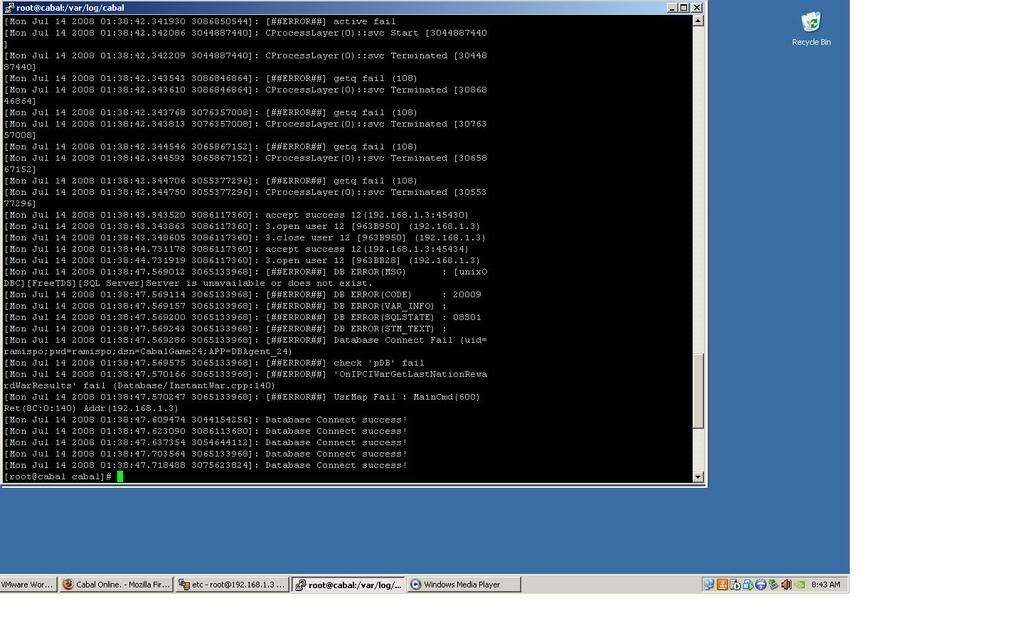Maximize the root@cabal terminal window
Screen dimensions: 1024x640
pyautogui.click(x=684, y=7)
